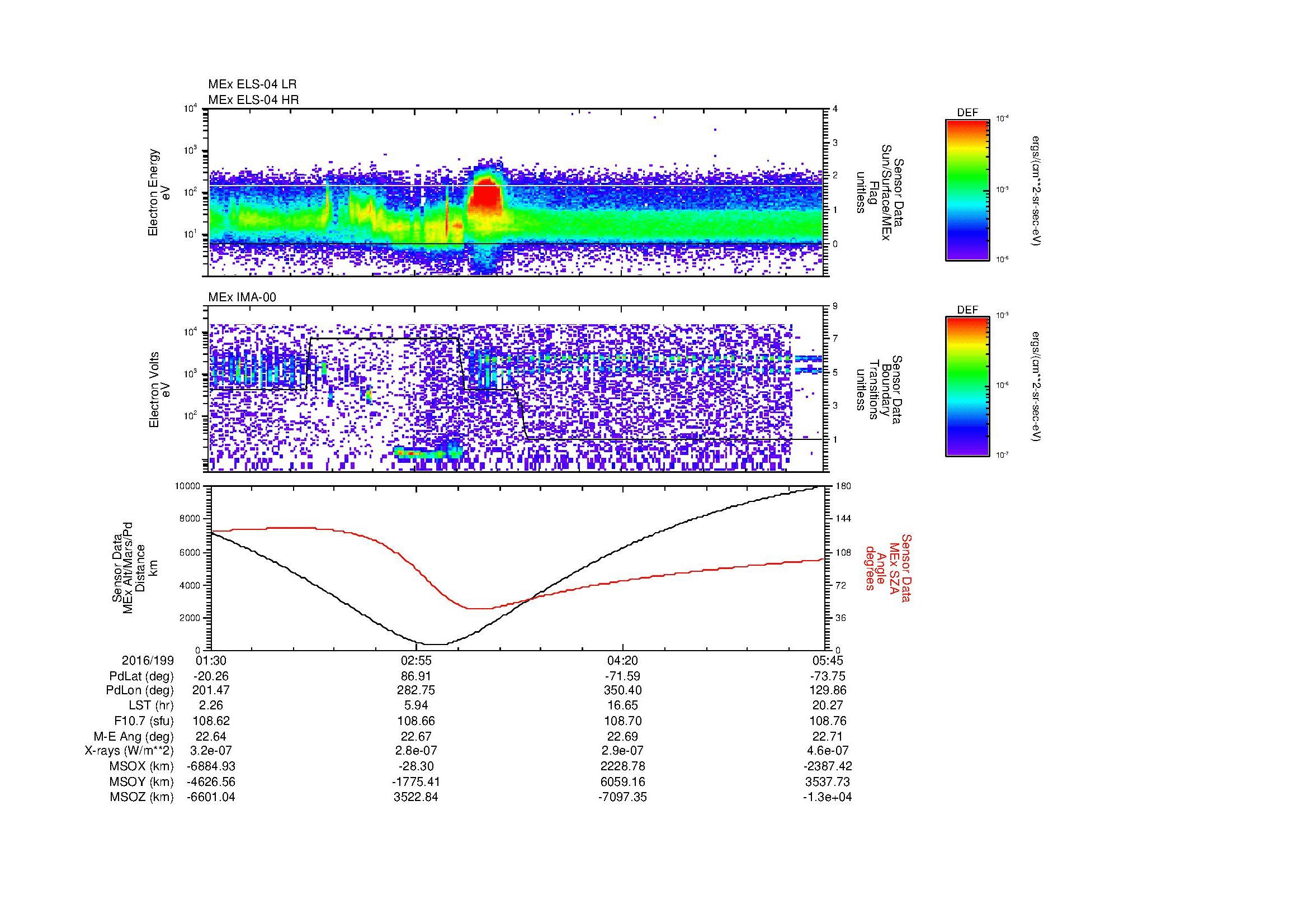Click top colorbar units ergs/(cm**2-sr-sec-eV)

click(x=1037, y=191)
